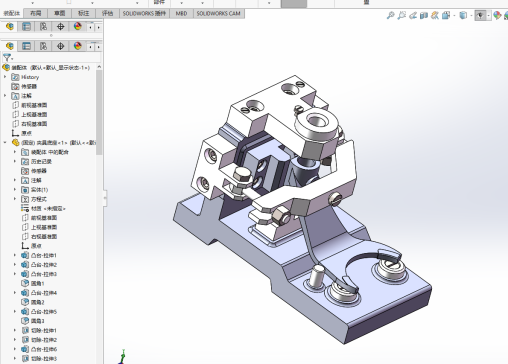Expand the 方程式 folder

pyautogui.click(x=15, y=199)
